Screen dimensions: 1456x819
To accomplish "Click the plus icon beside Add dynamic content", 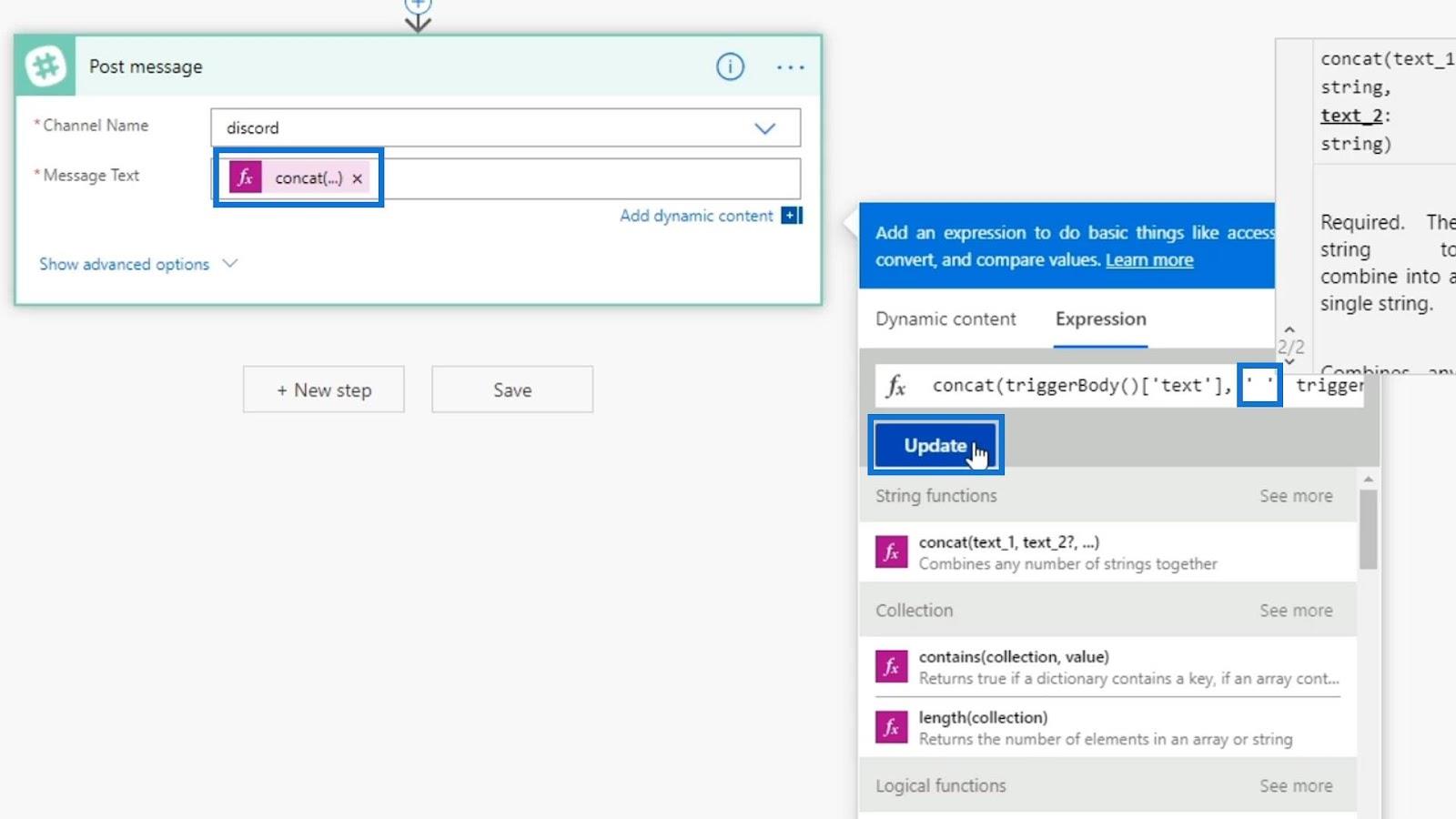I will tap(792, 216).
